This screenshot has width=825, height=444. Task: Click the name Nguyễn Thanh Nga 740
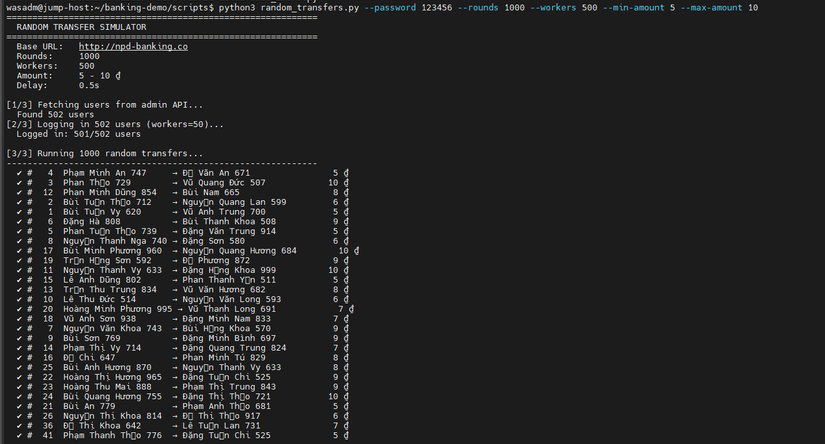coord(115,241)
